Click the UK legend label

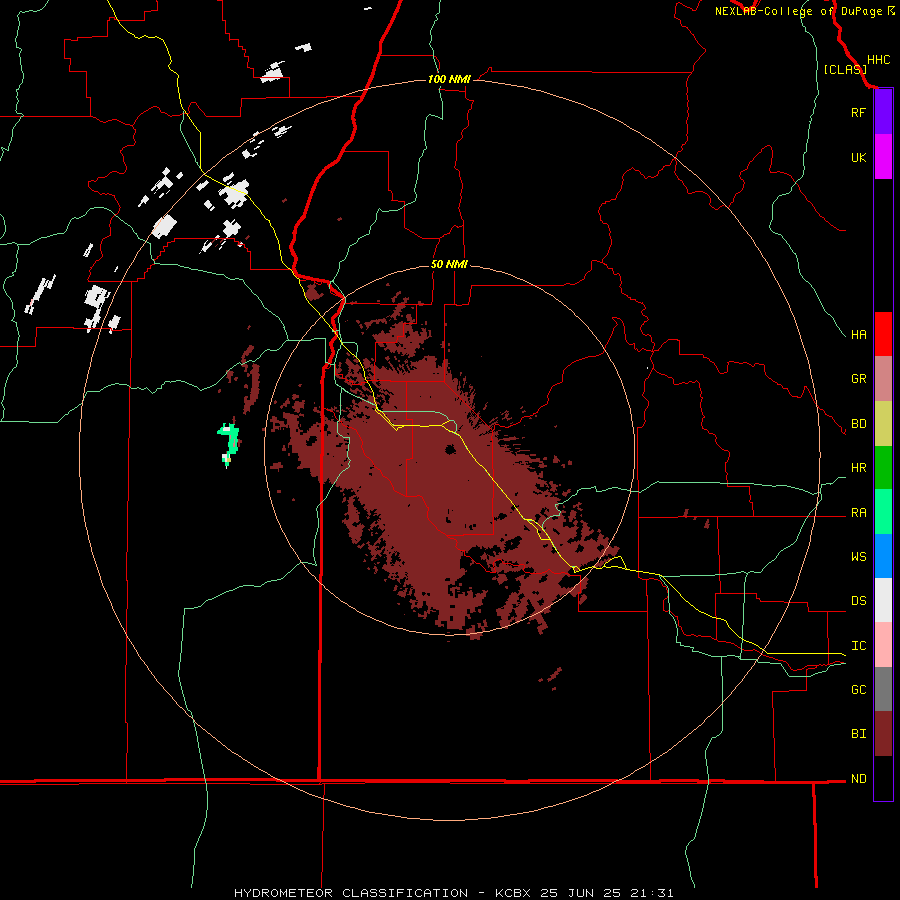tap(858, 157)
